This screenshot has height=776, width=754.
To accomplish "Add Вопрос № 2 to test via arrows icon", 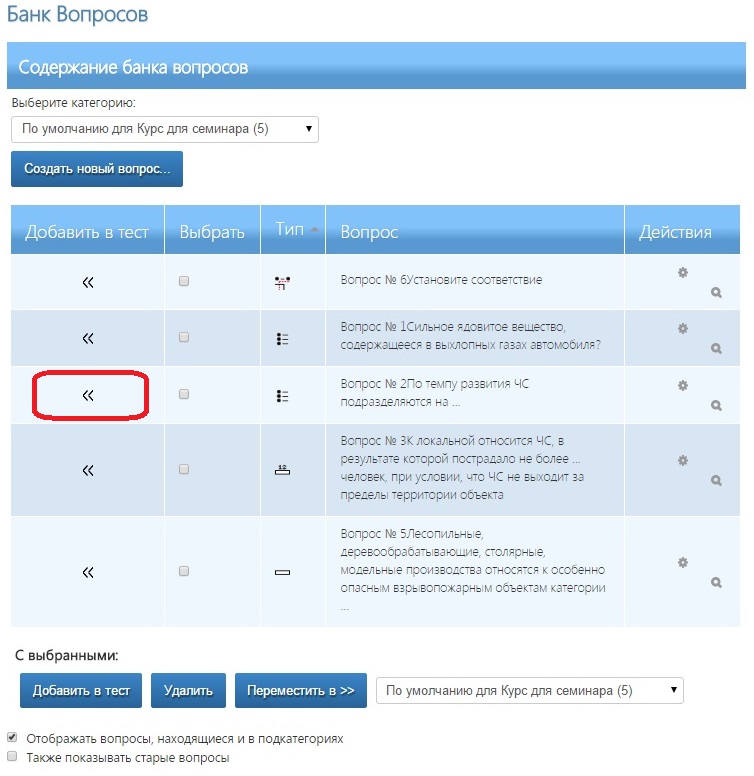I will 88,395.
